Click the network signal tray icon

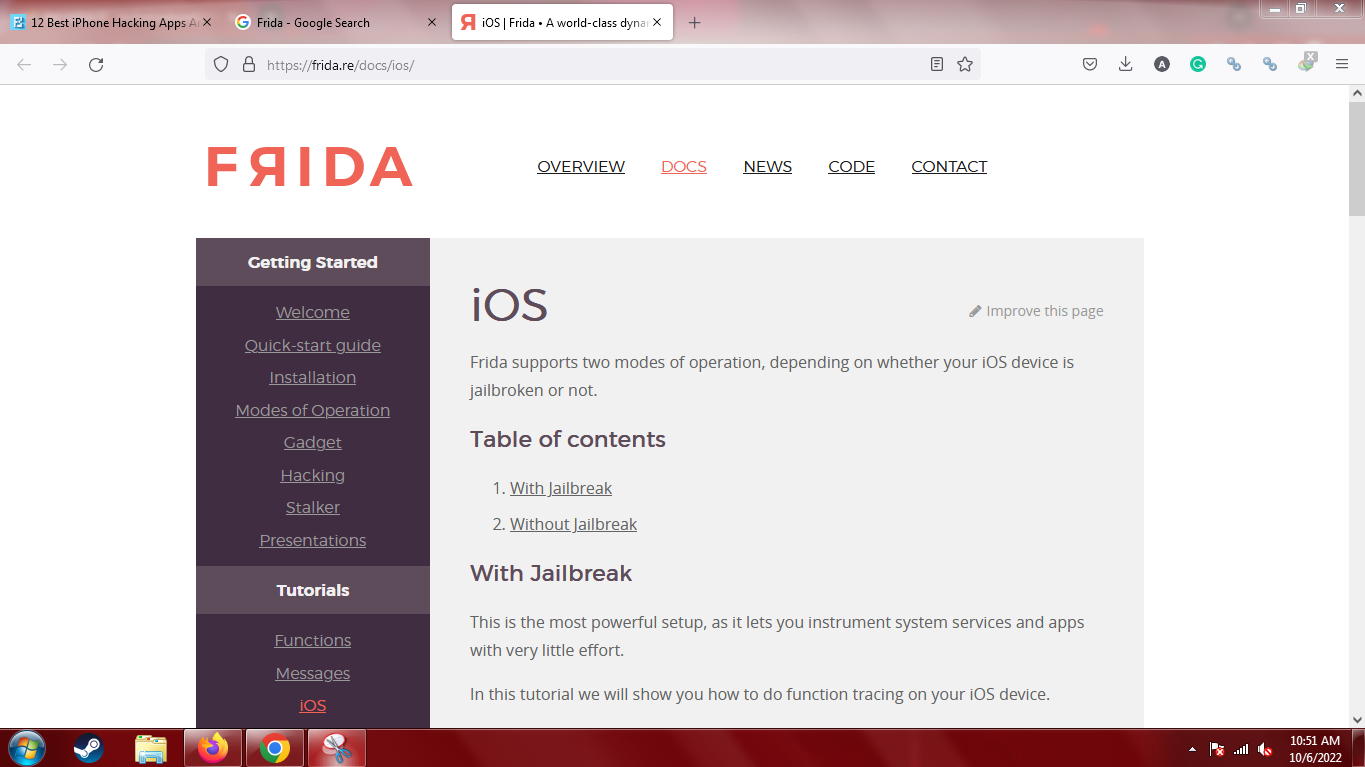(1241, 749)
